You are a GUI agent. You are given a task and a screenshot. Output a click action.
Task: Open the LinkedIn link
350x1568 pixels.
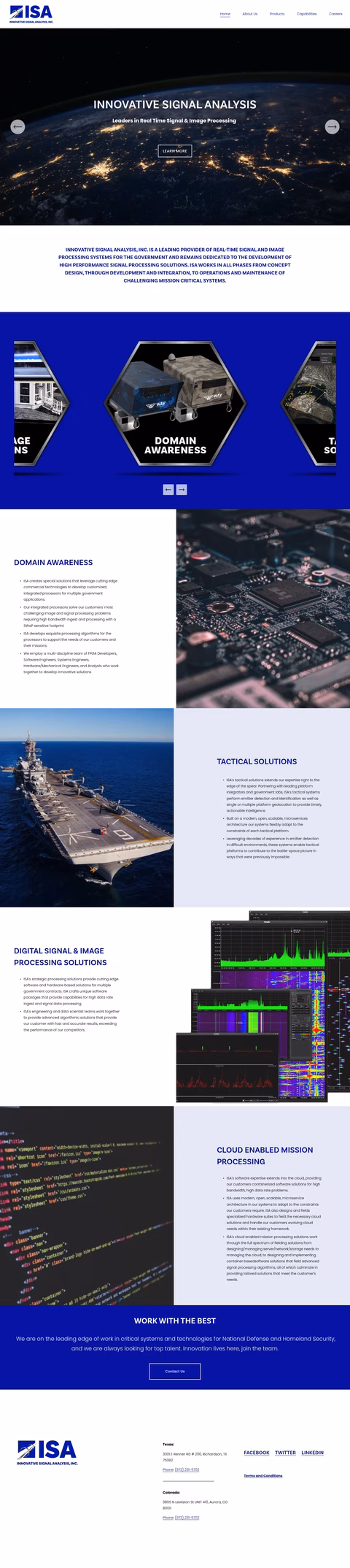click(x=313, y=1453)
